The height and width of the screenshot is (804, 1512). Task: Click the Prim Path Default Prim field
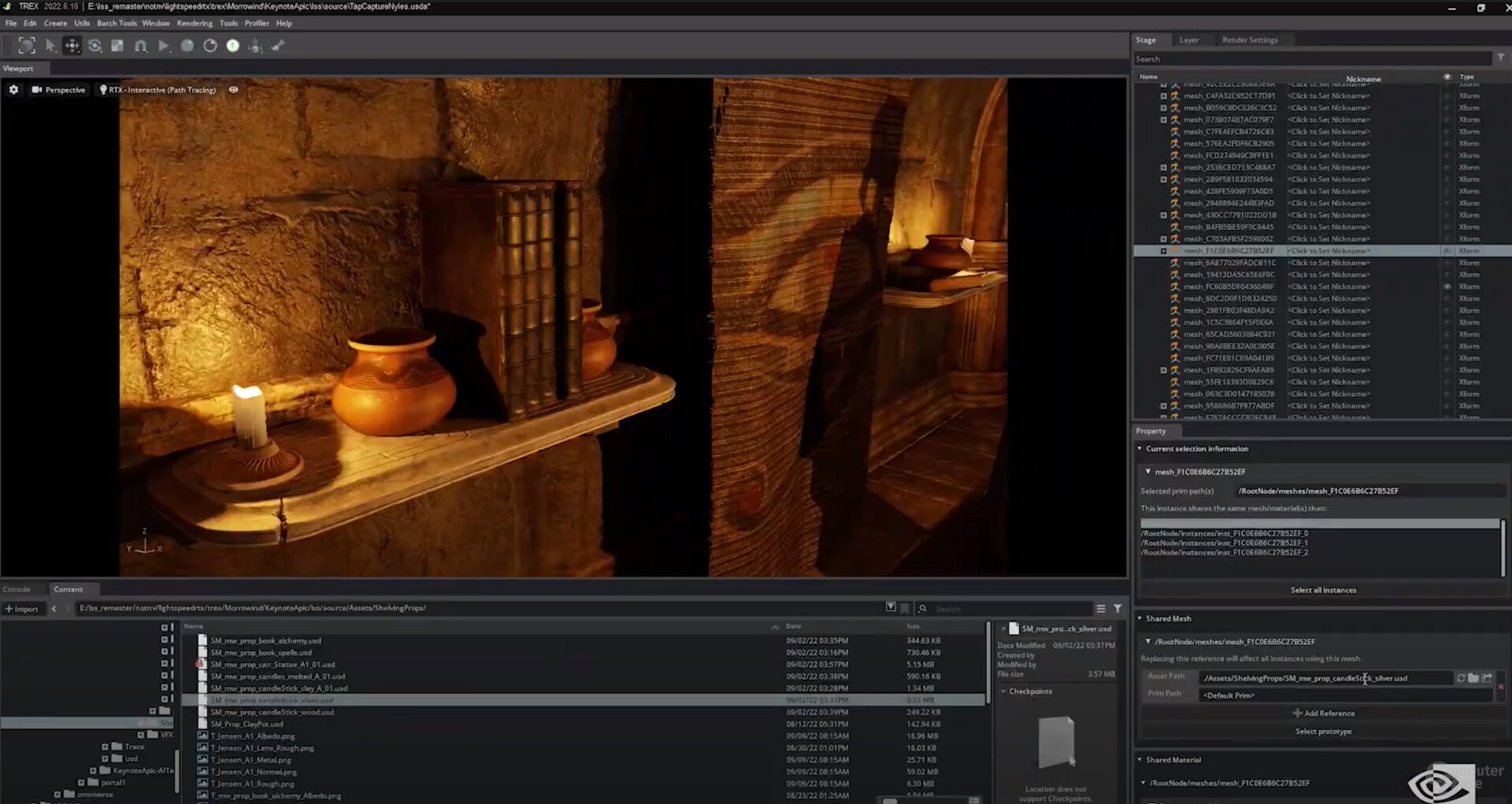click(1345, 695)
